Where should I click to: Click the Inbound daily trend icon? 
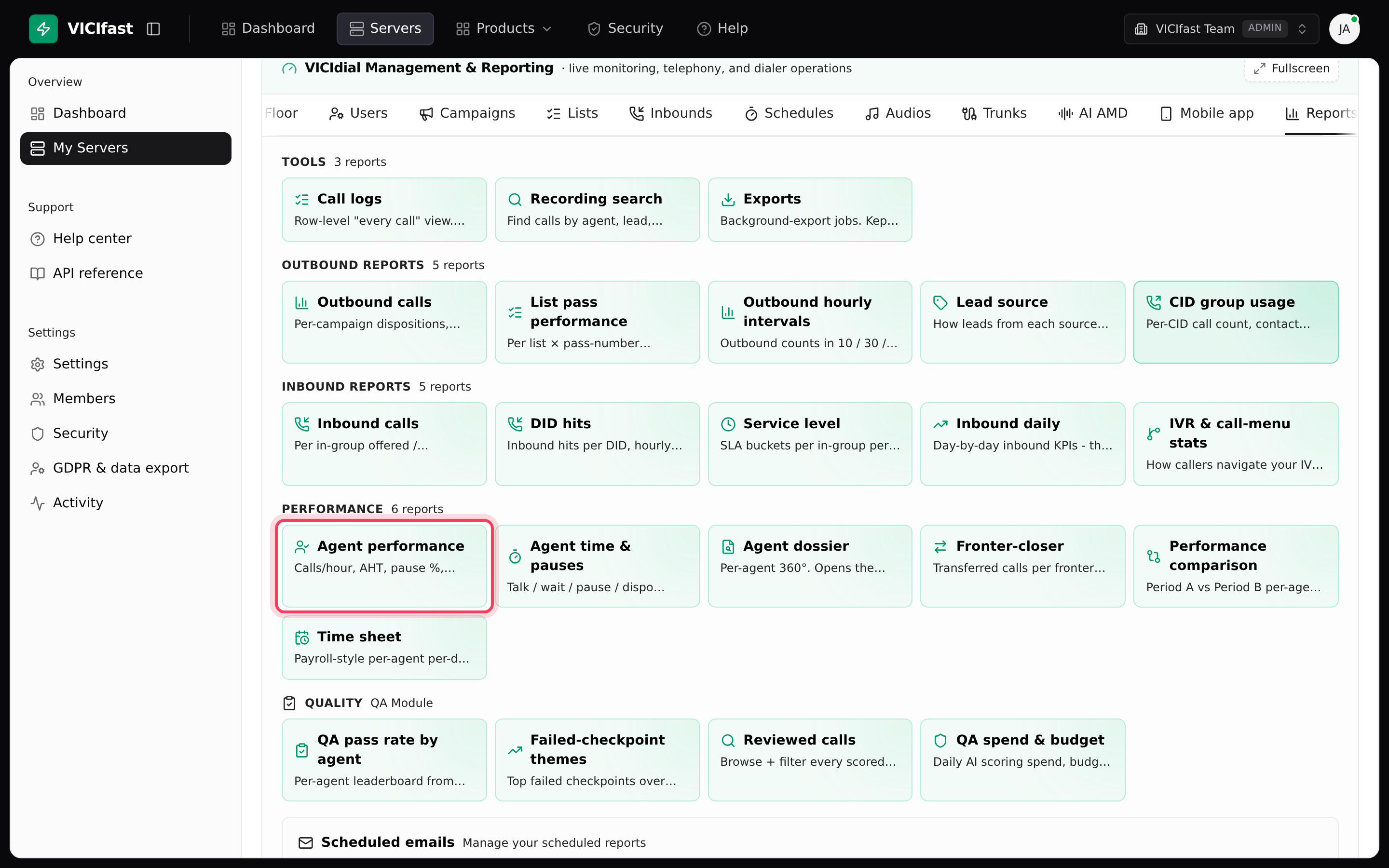click(940, 424)
